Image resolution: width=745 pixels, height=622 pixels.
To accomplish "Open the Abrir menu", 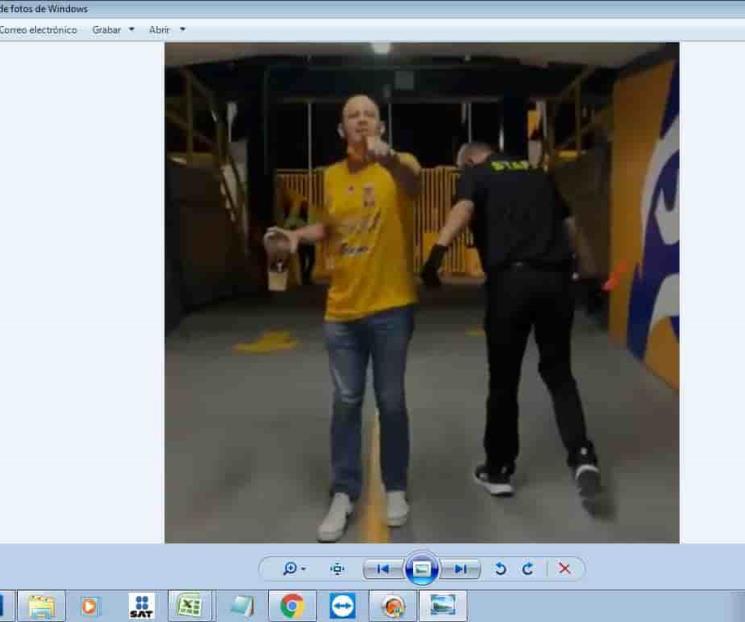I will pyautogui.click(x=159, y=29).
